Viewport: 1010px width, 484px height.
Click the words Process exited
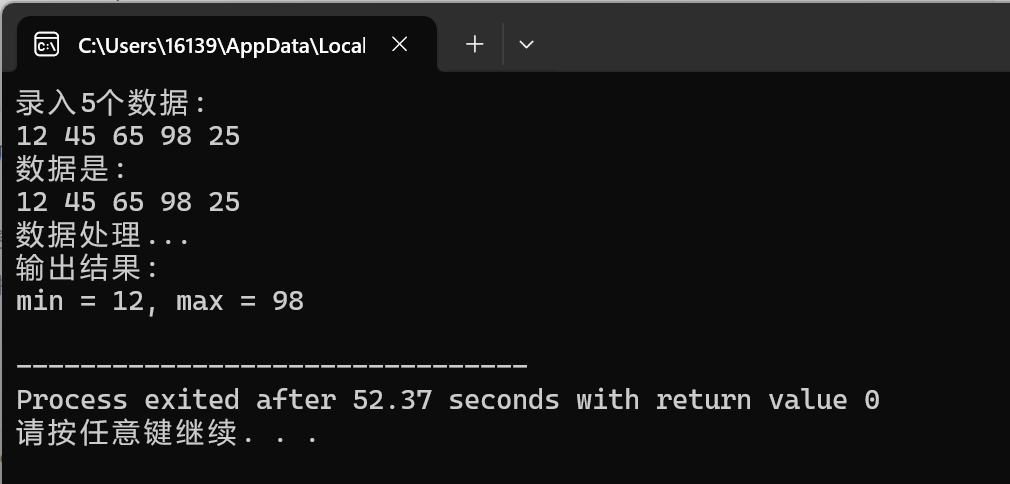click(x=128, y=400)
